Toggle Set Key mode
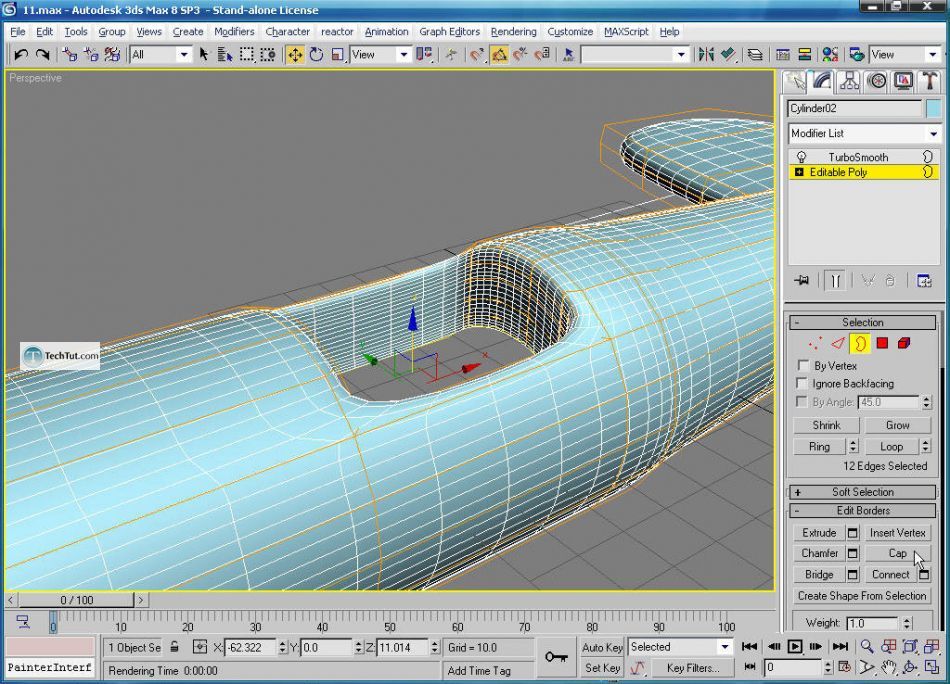 click(602, 668)
